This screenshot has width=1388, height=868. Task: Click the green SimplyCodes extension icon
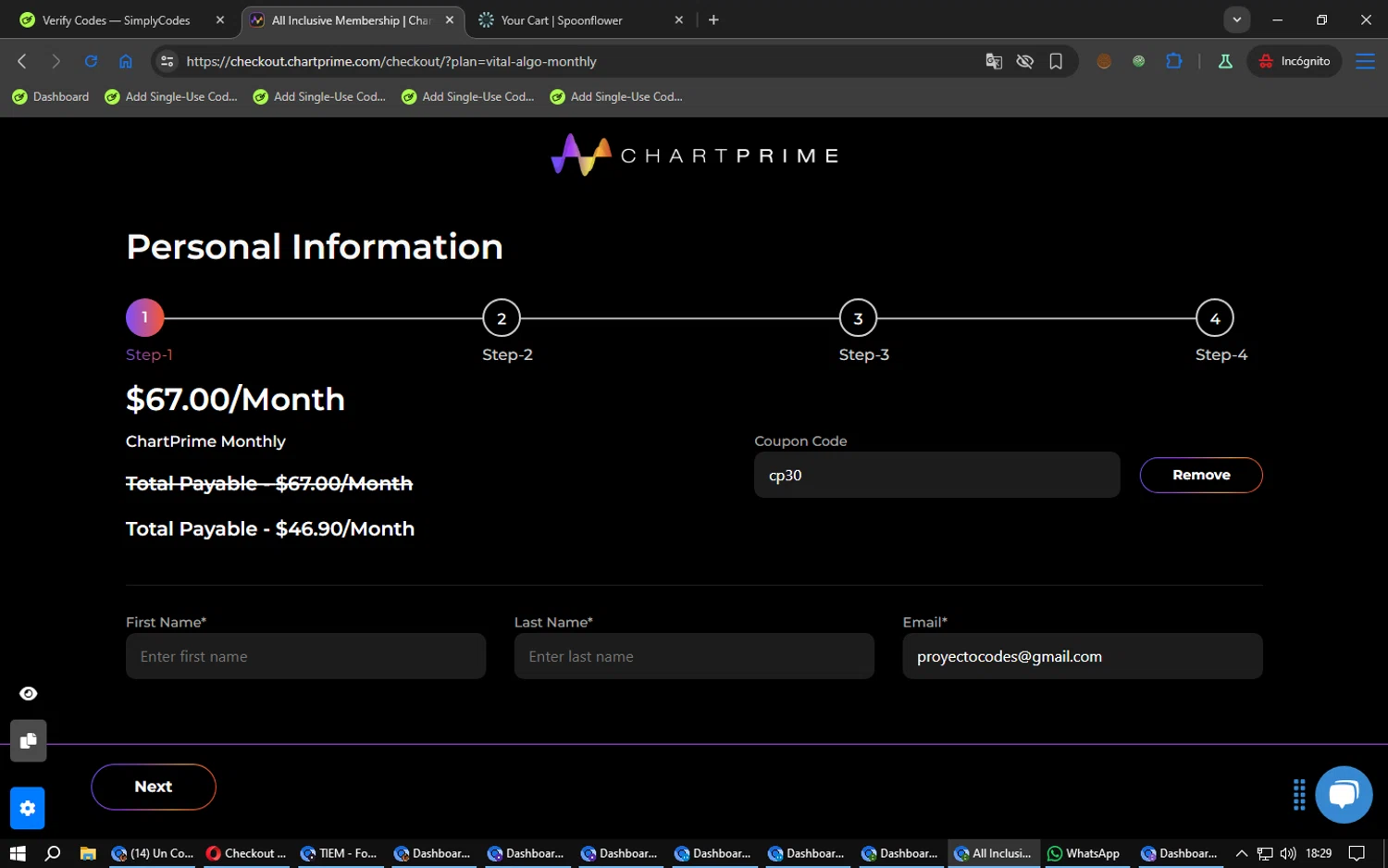point(1139,61)
